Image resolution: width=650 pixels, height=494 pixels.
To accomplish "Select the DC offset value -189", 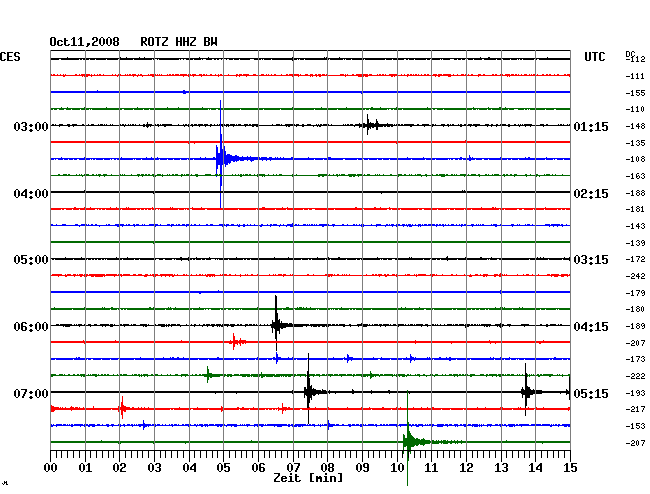I will coord(635,327).
